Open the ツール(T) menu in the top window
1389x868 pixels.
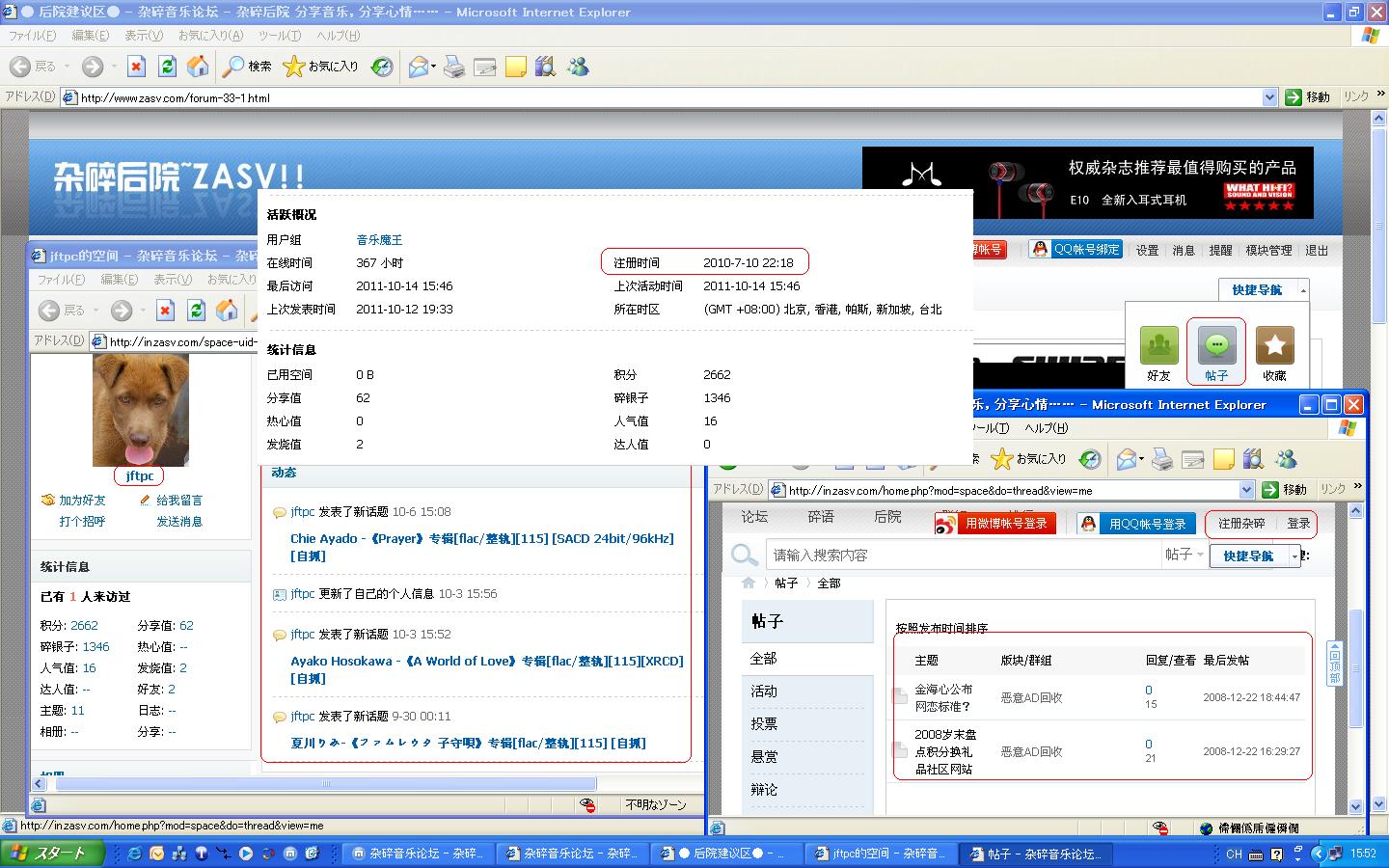tap(280, 36)
